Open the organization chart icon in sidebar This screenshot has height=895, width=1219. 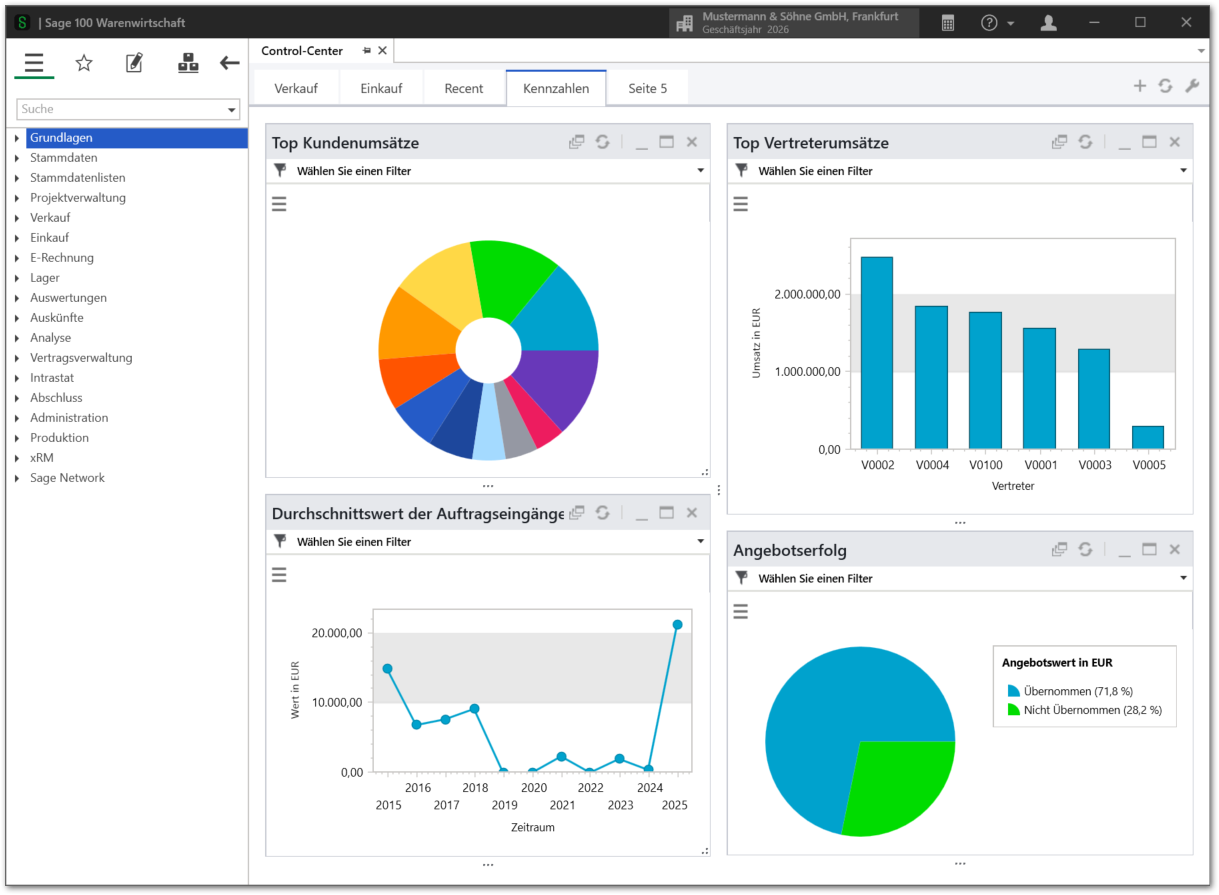[188, 63]
